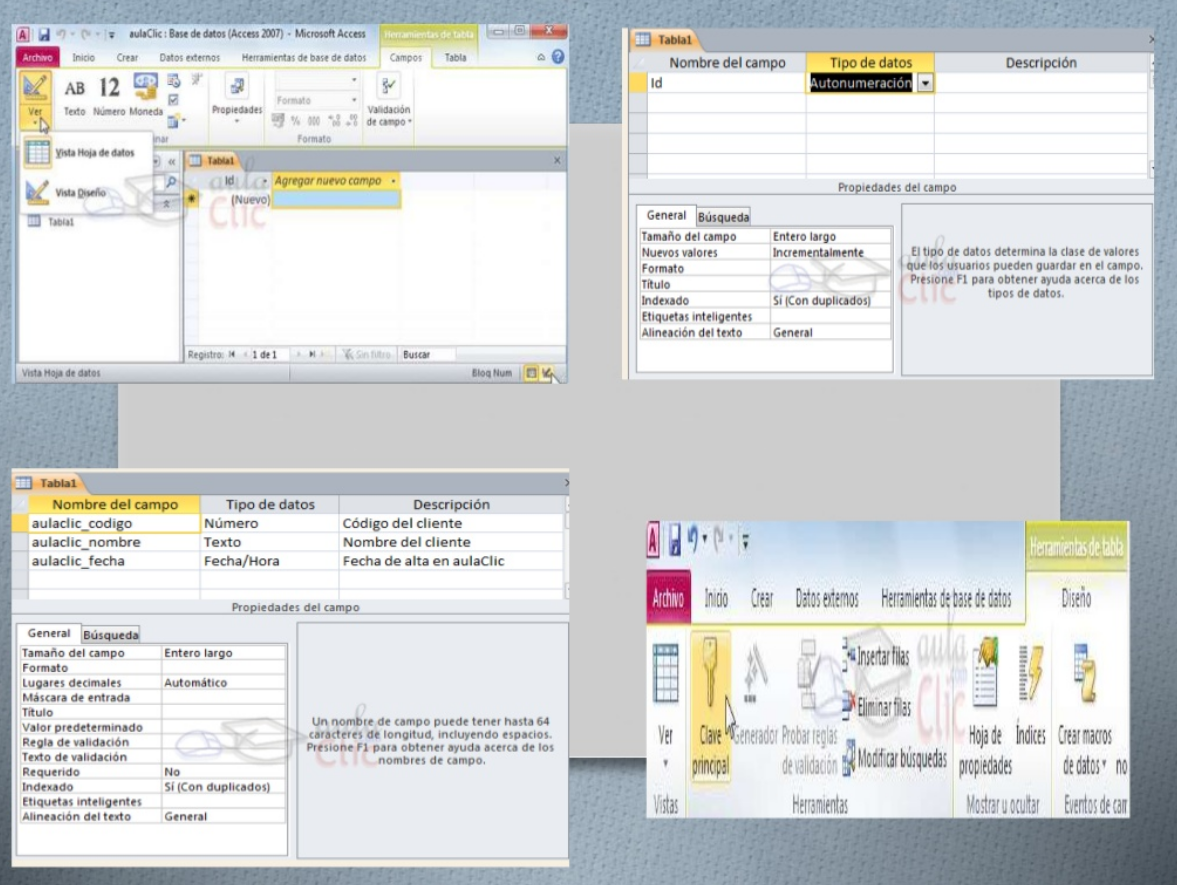Choose Insertar filas in Herramientas group
Viewport: 1177px width, 885px height.
876,656
